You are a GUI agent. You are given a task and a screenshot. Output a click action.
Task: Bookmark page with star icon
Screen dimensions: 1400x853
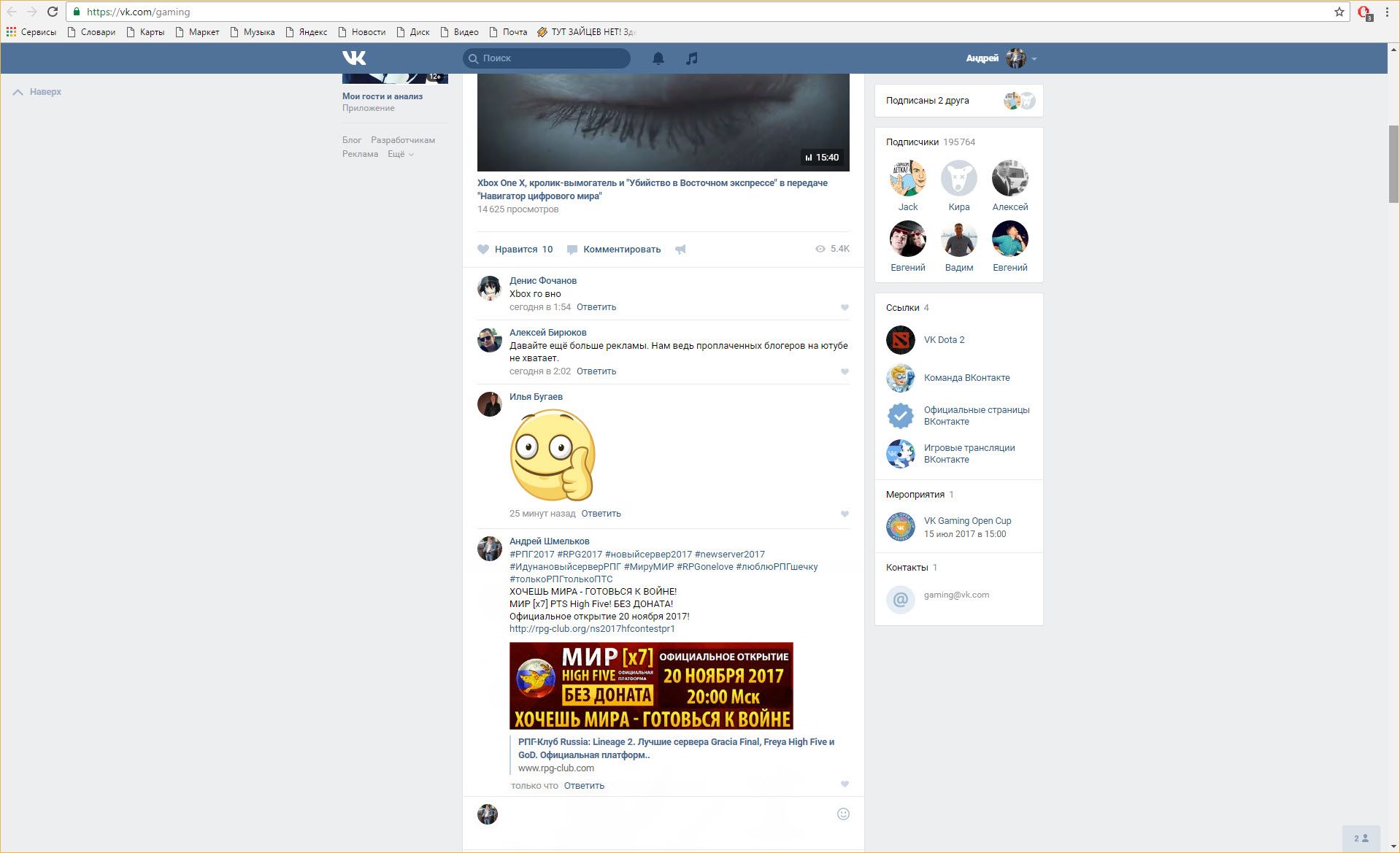(x=1339, y=12)
